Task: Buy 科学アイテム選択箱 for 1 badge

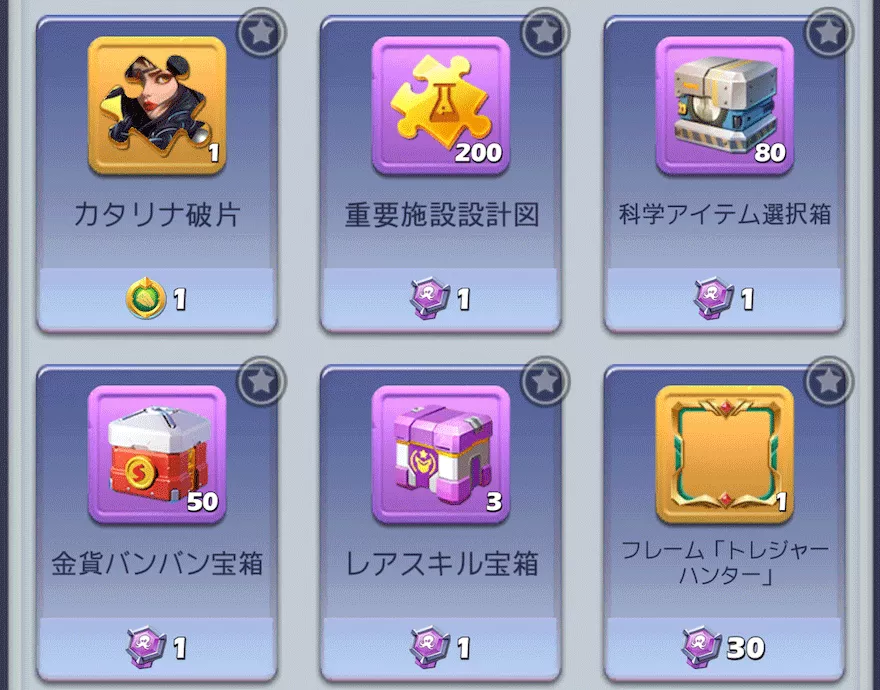Action: (725, 299)
